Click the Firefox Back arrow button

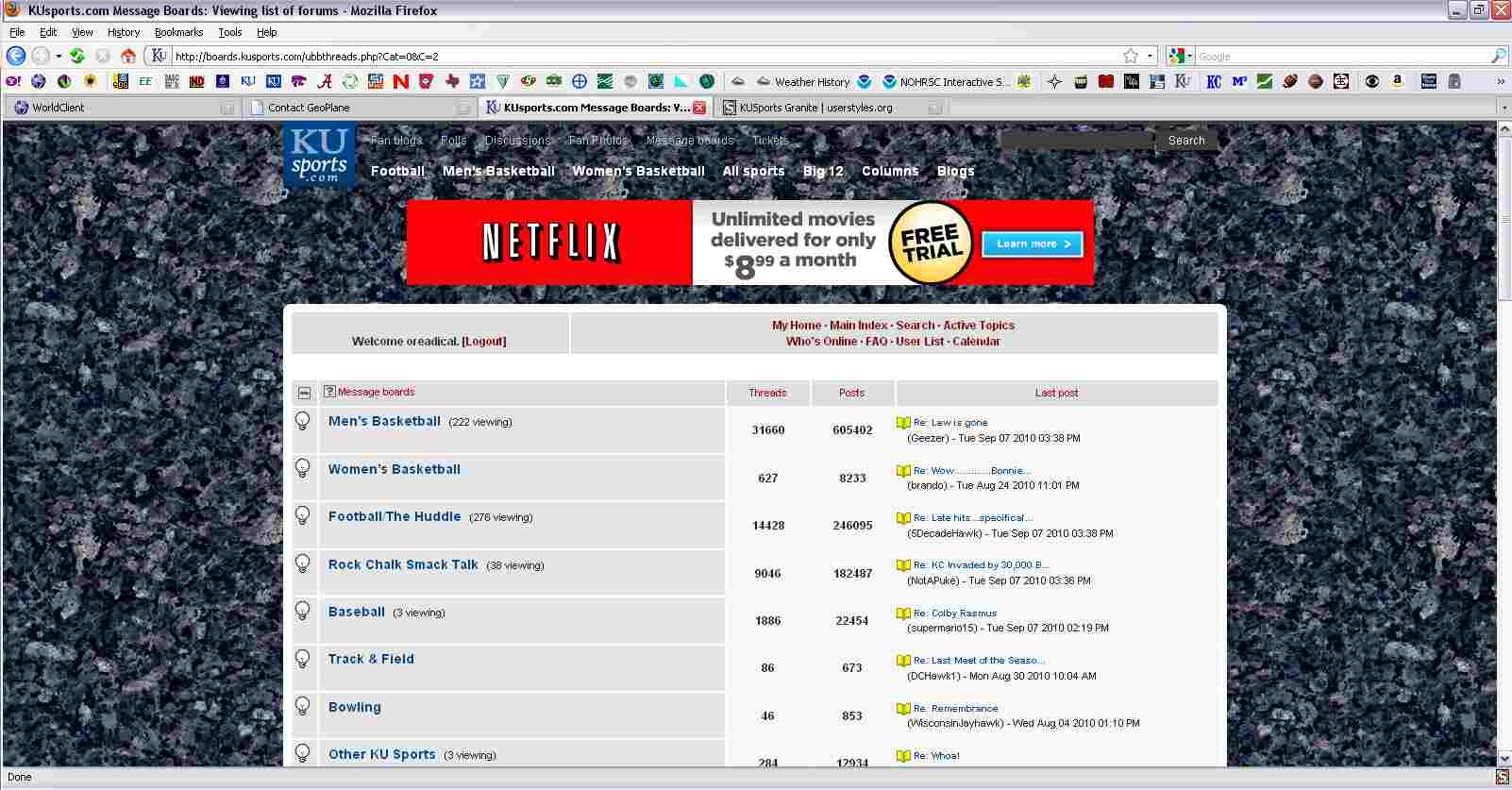click(x=16, y=56)
